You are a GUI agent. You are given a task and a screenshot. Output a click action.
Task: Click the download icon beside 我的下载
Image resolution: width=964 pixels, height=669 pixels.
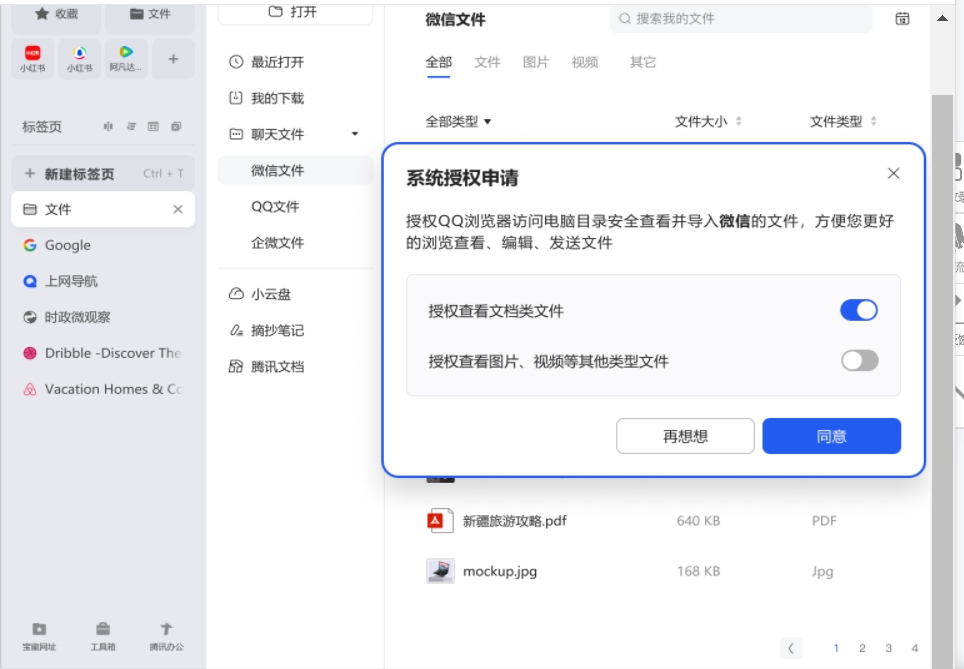[x=236, y=98]
